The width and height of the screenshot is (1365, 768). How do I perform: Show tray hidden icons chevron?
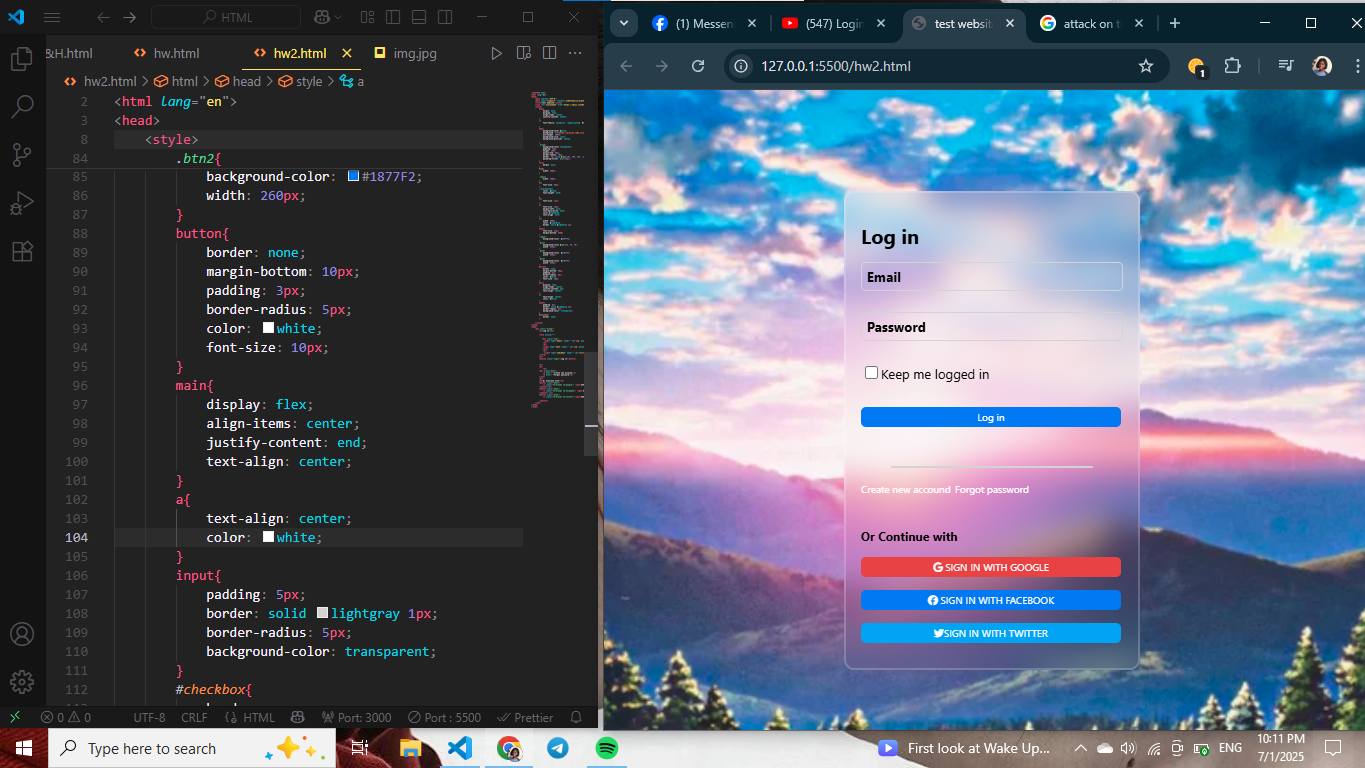click(x=1080, y=748)
